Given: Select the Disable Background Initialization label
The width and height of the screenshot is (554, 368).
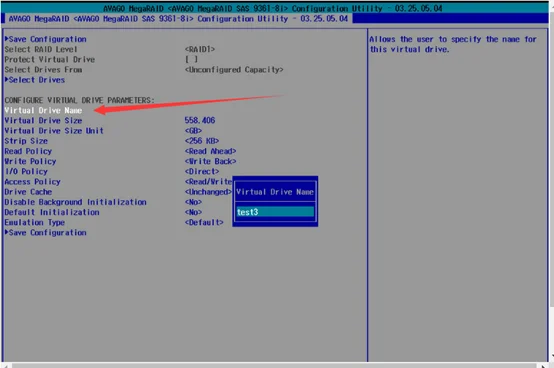Looking at the screenshot, I should [x=75, y=202].
